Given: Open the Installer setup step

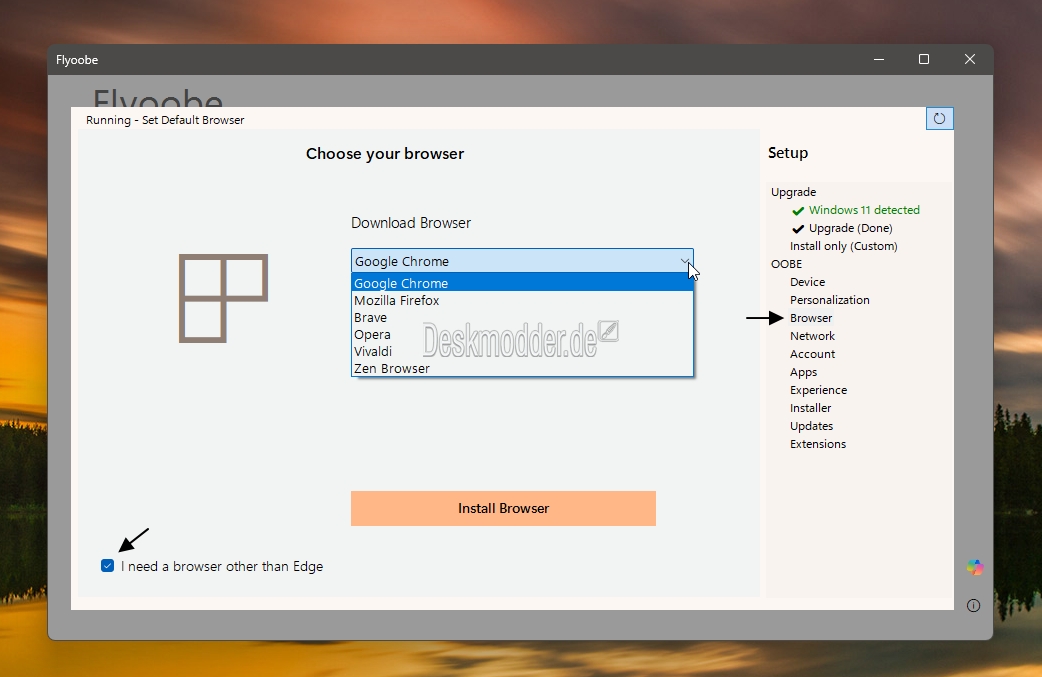Looking at the screenshot, I should coord(810,408).
